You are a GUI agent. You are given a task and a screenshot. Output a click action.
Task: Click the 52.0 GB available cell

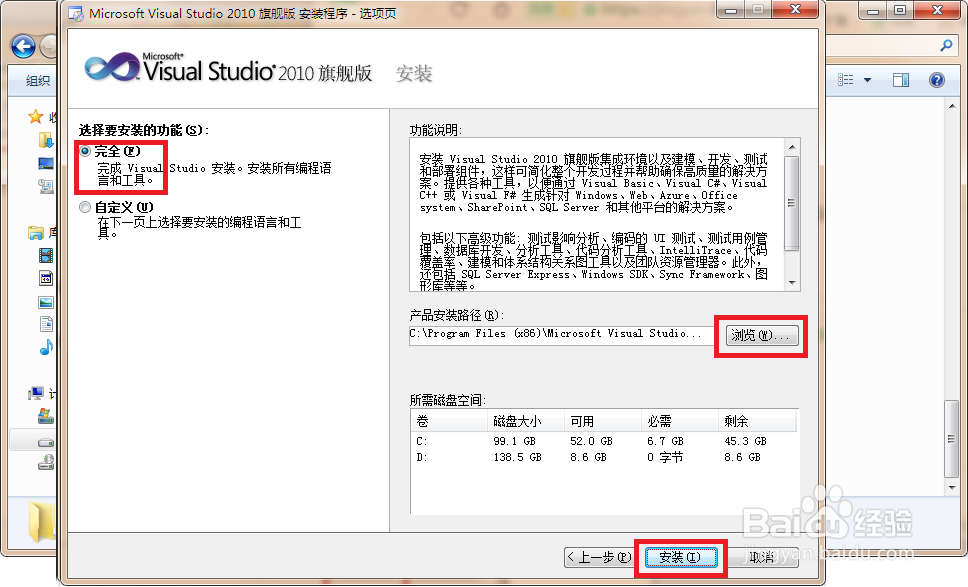tap(591, 441)
